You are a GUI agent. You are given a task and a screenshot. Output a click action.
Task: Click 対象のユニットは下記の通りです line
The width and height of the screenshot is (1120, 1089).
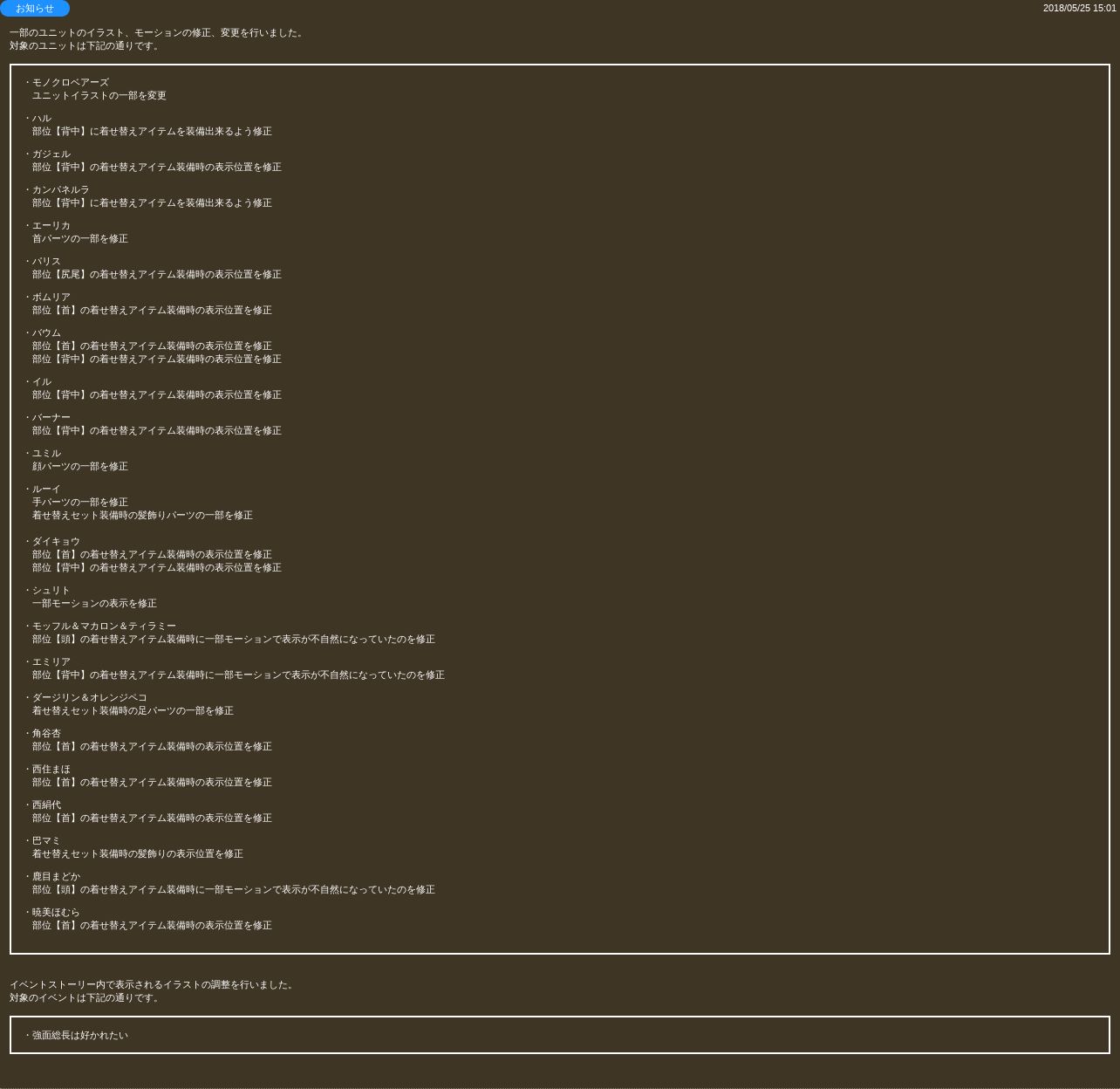[85, 46]
